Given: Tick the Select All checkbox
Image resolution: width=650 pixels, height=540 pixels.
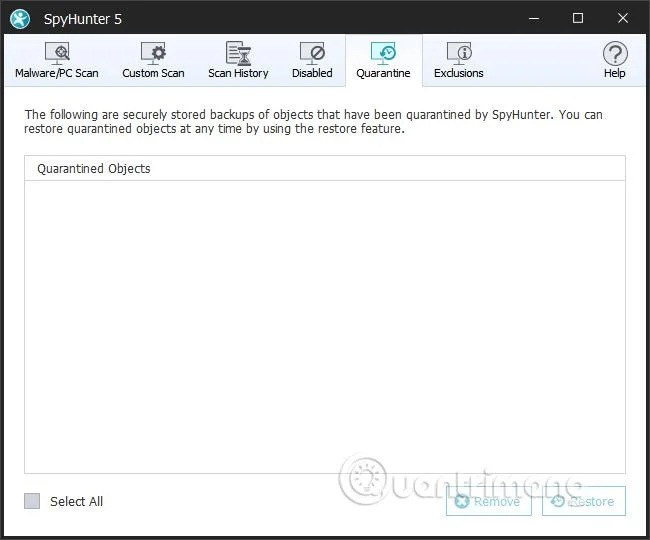Looking at the screenshot, I should tap(32, 501).
